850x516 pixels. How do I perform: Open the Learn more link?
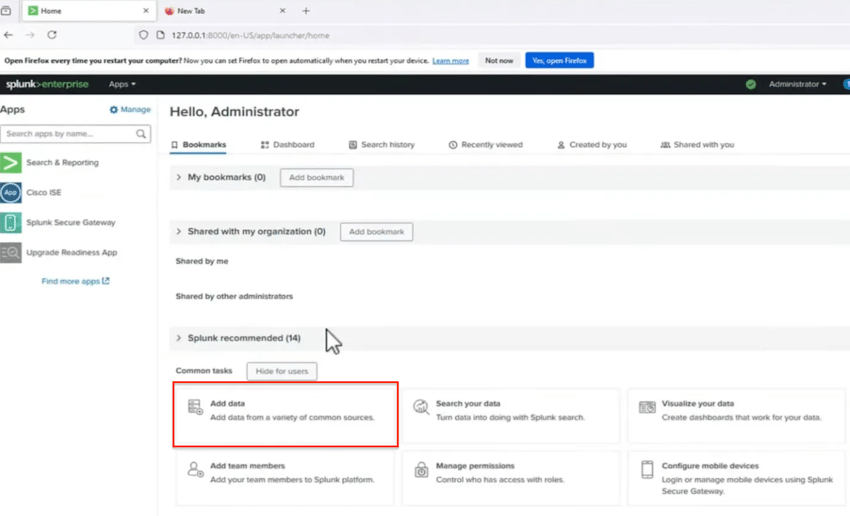pyautogui.click(x=450, y=61)
